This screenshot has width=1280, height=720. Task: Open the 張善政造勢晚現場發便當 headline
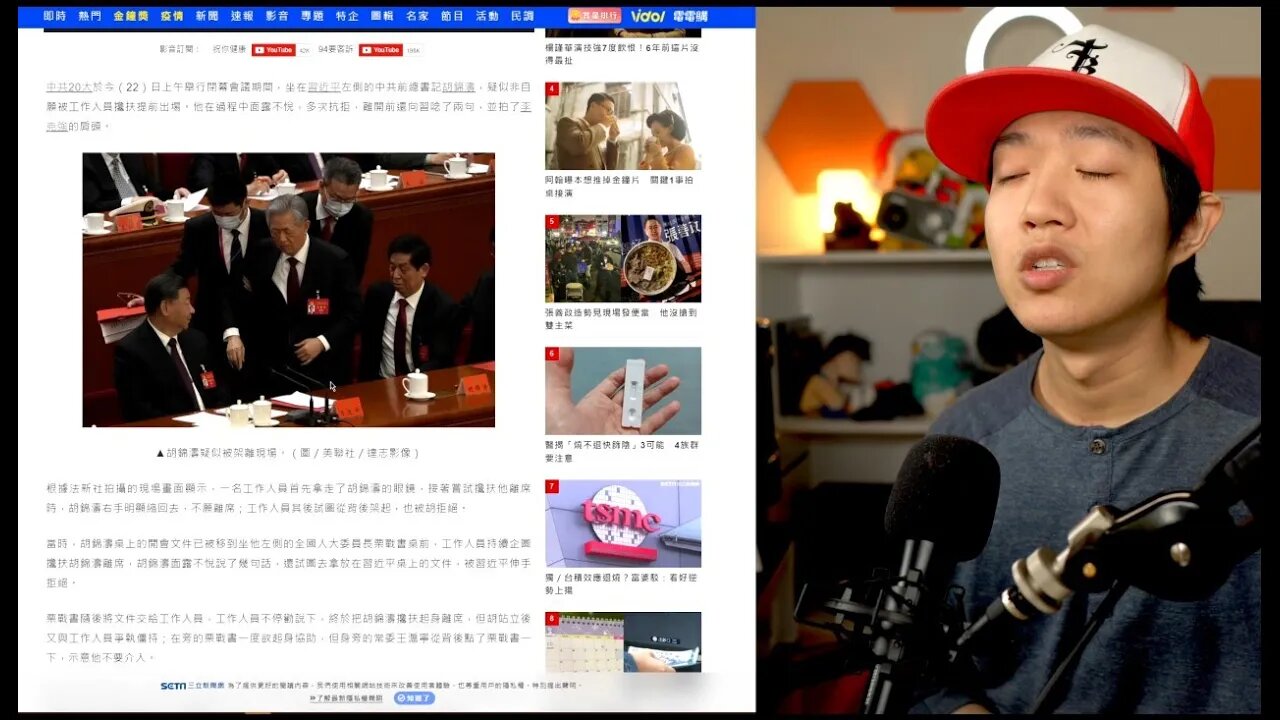(621, 319)
